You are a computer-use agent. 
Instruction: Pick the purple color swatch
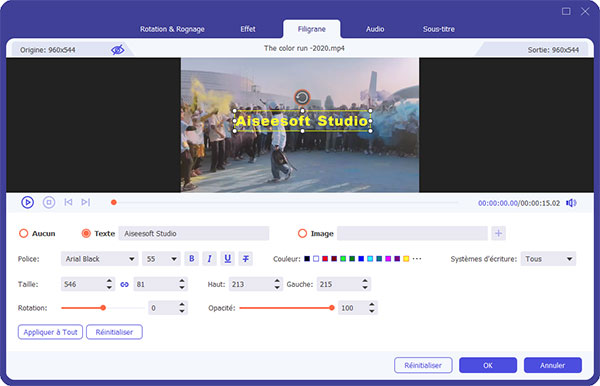397,259
